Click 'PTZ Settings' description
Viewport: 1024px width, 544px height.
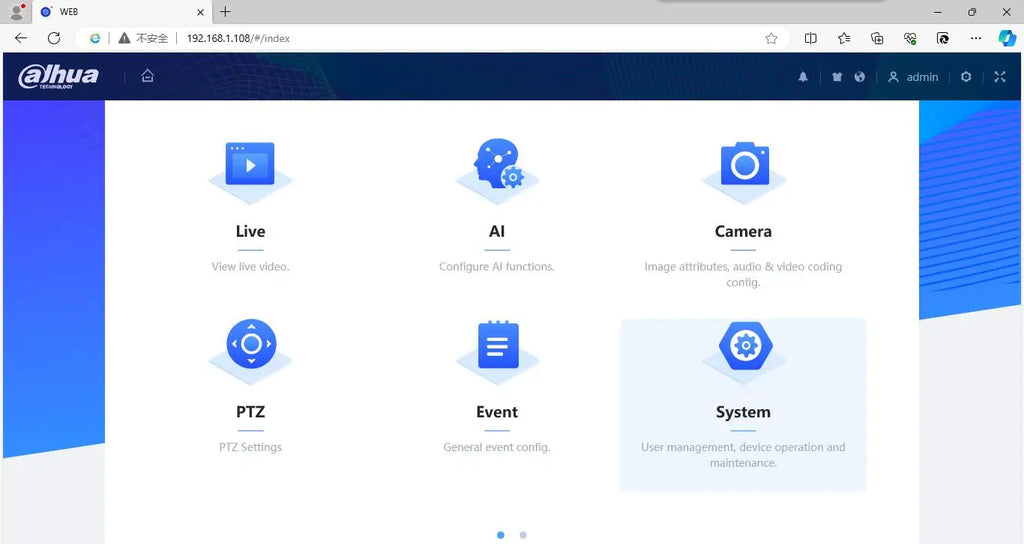(x=251, y=447)
